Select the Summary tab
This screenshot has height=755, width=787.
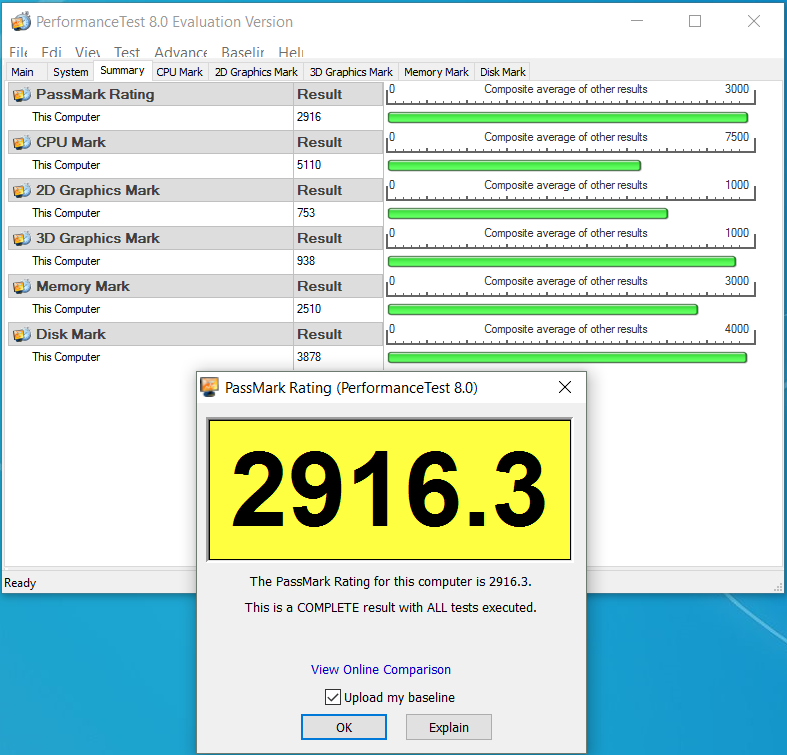click(122, 70)
